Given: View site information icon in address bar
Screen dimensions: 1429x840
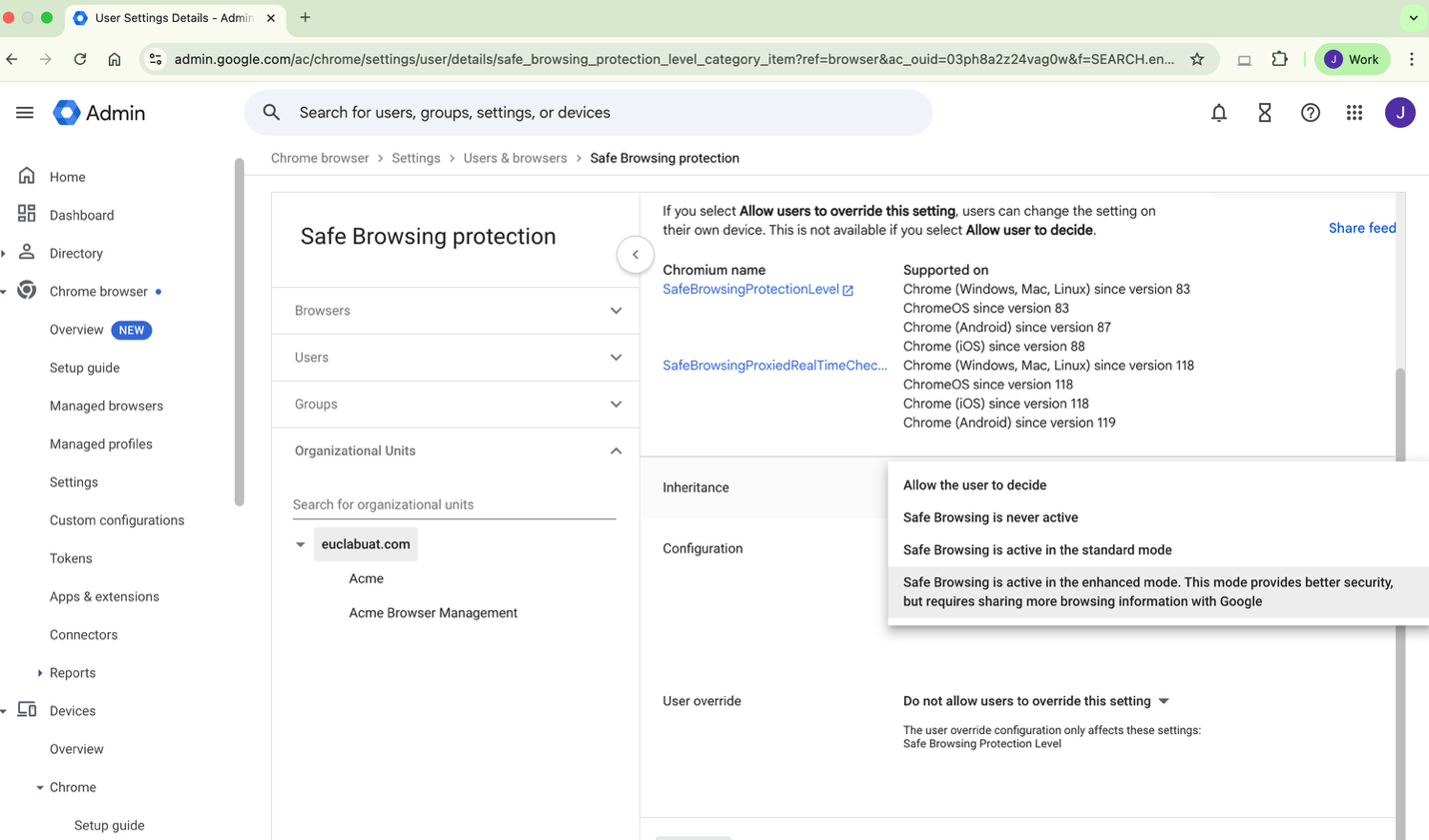Looking at the screenshot, I should click(x=155, y=59).
